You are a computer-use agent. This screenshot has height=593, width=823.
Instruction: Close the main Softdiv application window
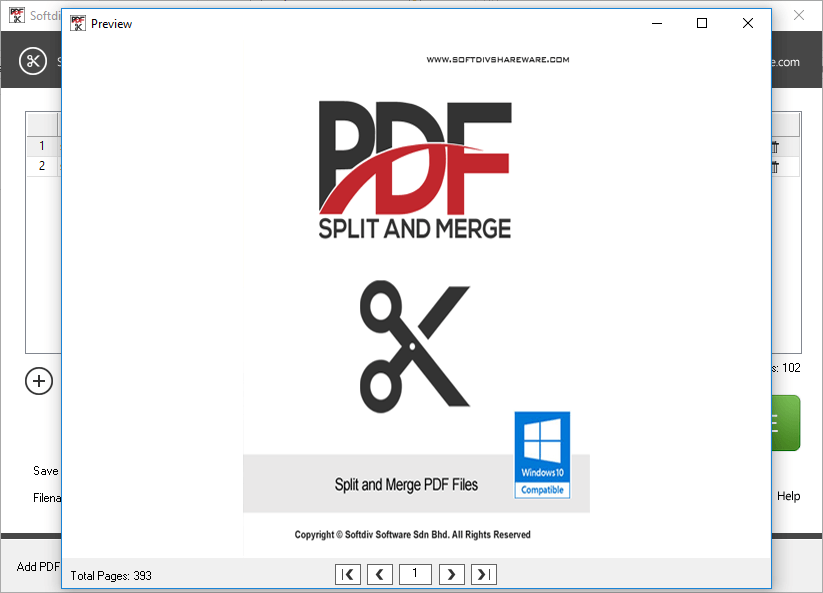click(x=799, y=15)
